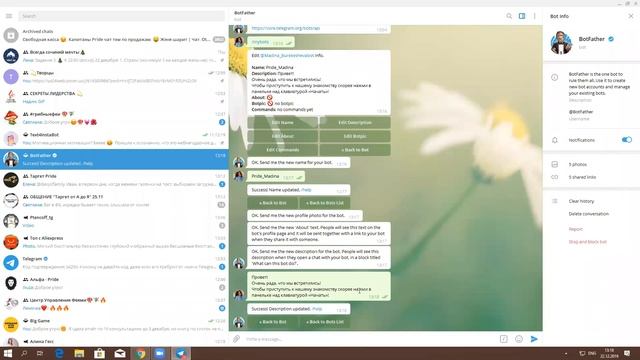Open Task View in the taskbar
This screenshot has width=640, height=360.
tap(40, 353)
